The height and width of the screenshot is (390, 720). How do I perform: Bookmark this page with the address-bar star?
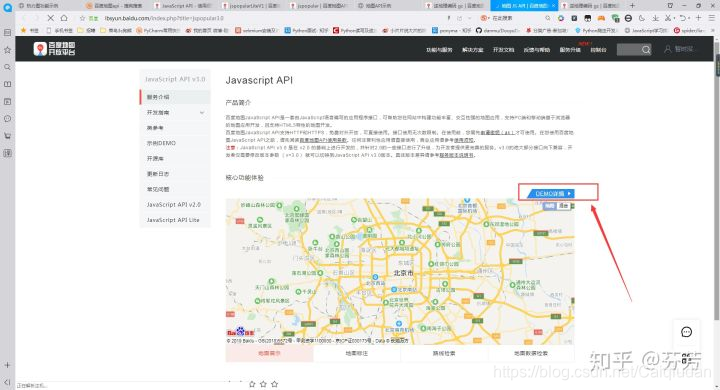tap(83, 18)
